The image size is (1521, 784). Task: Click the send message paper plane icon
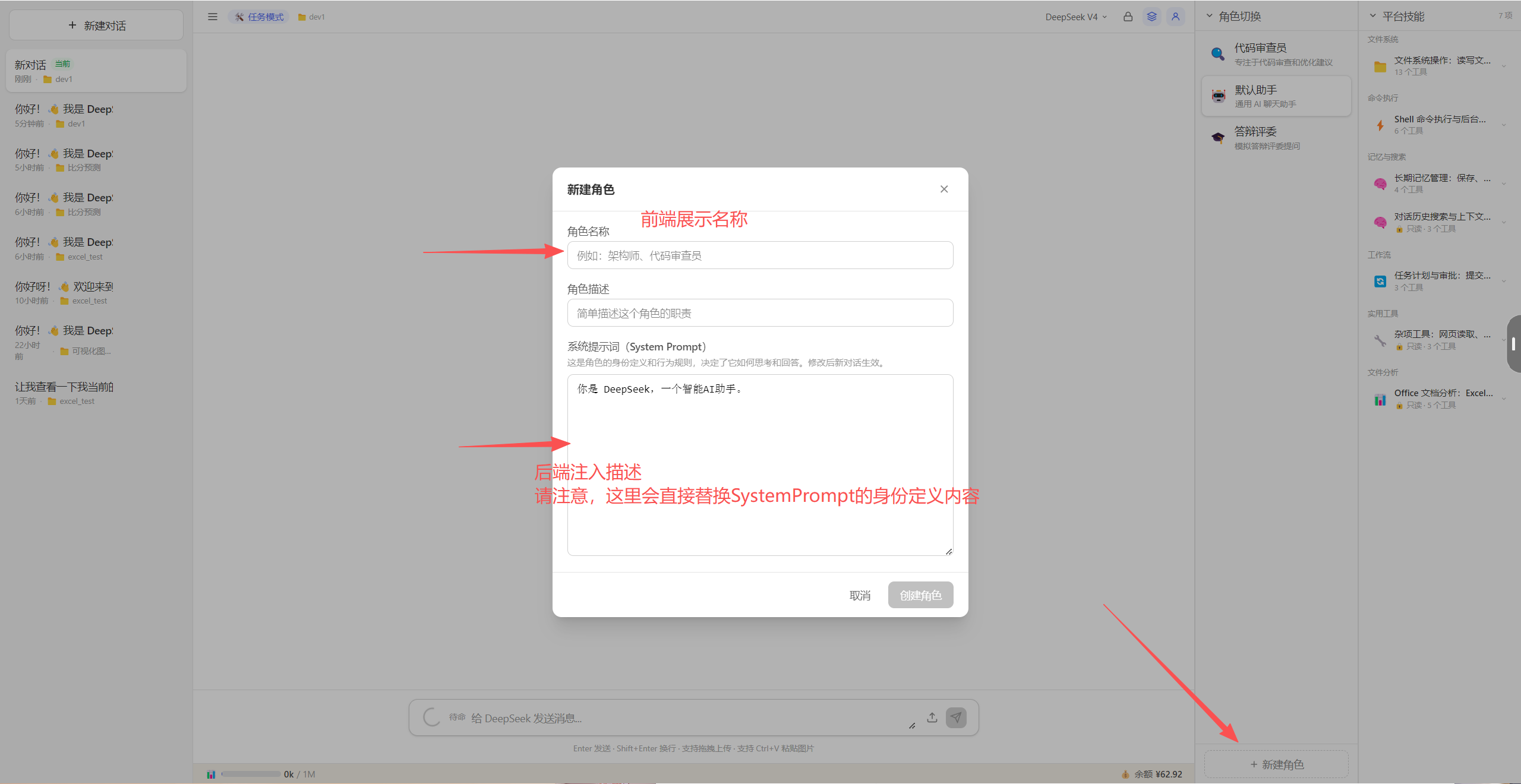[x=956, y=717]
